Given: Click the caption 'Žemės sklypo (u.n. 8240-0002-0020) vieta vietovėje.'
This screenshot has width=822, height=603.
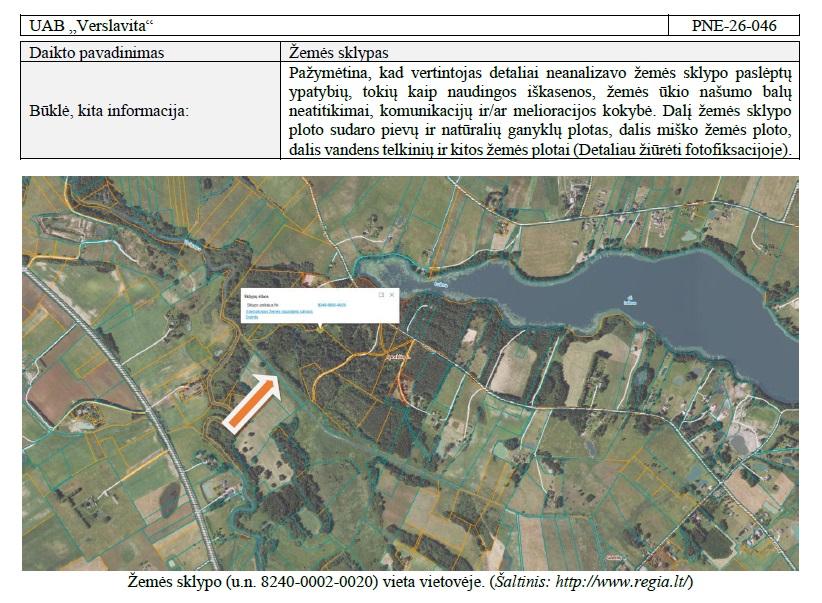Looking at the screenshot, I should (306, 582).
